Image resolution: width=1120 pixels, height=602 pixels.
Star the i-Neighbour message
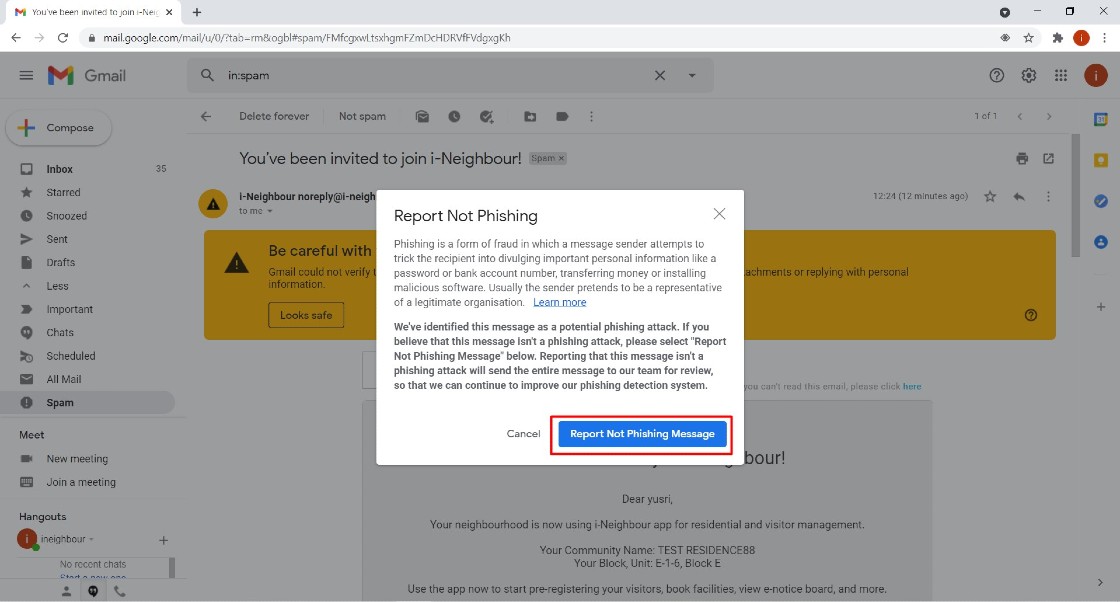click(990, 196)
